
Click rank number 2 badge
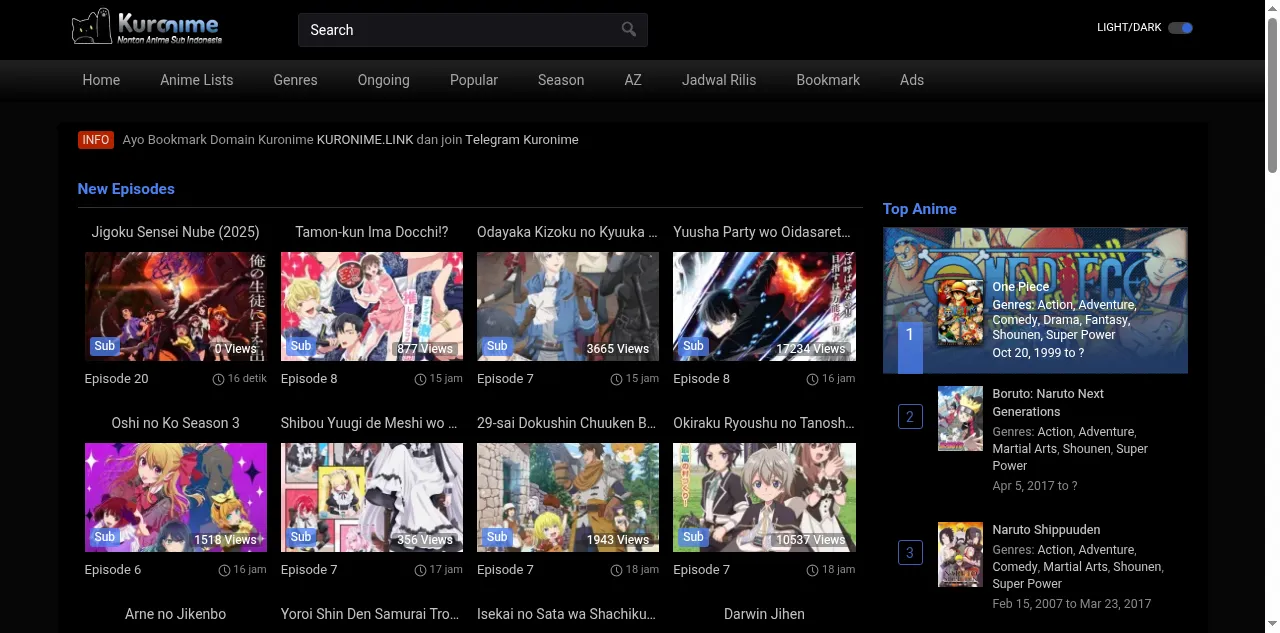coord(910,416)
